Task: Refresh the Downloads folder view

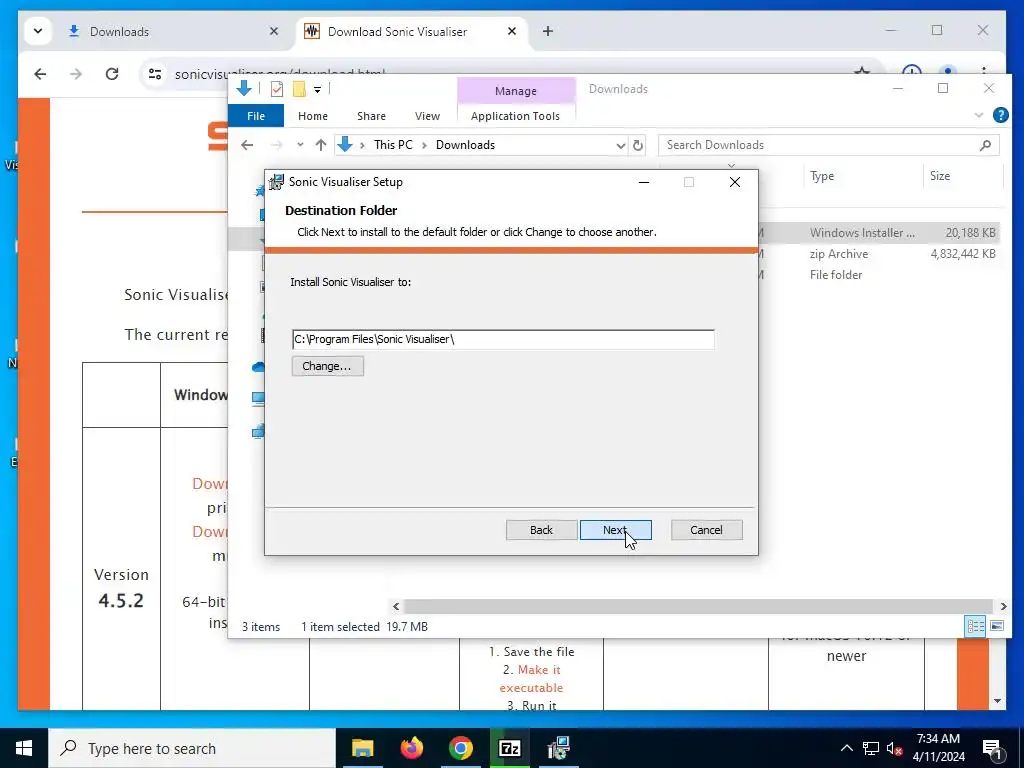Action: click(x=638, y=146)
